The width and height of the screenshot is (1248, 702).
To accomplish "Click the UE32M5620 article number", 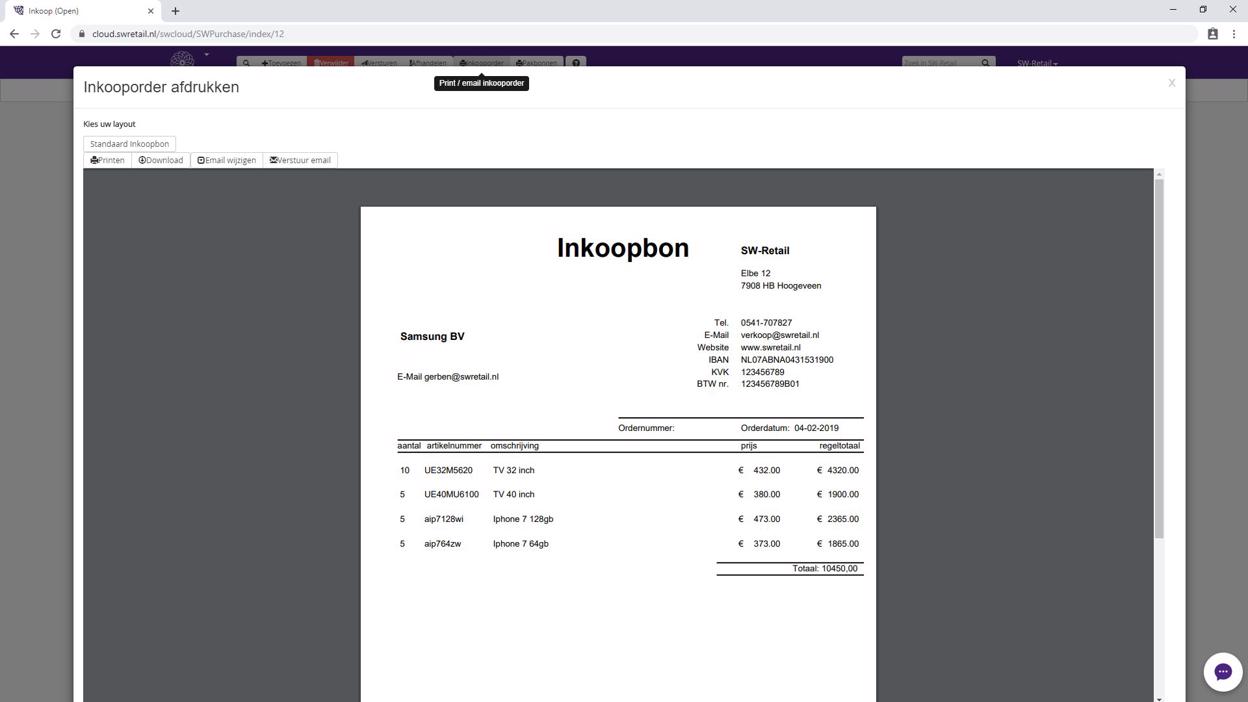I will pyautogui.click(x=448, y=470).
